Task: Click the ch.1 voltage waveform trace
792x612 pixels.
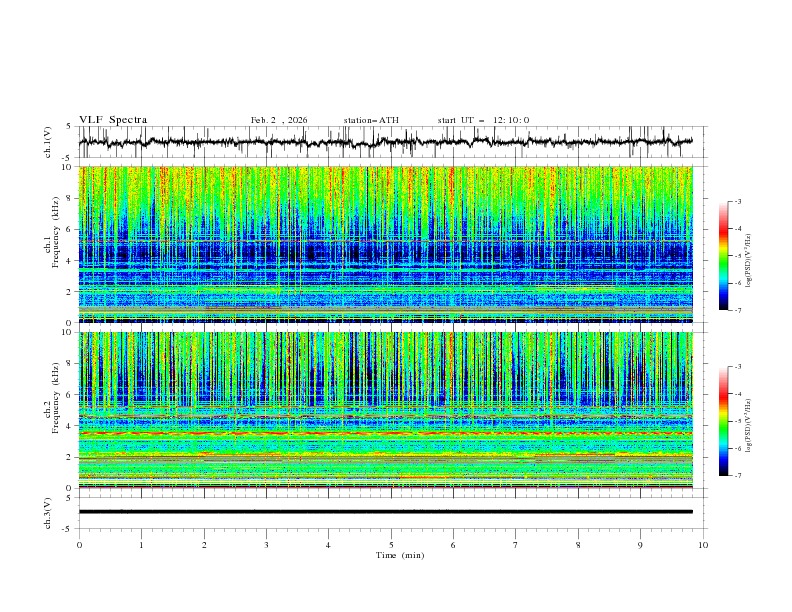Action: pos(385,142)
